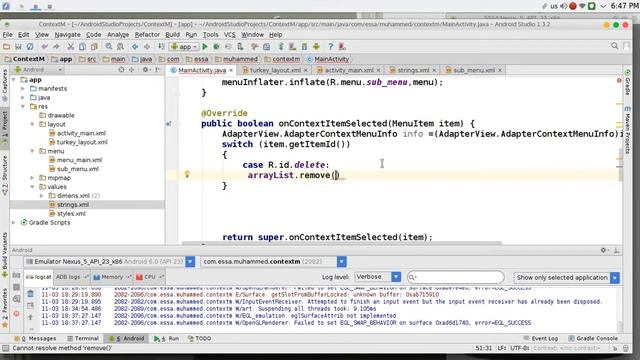640x360 pixels.
Task: Select styles.xml in project tree
Action: click(x=71, y=214)
